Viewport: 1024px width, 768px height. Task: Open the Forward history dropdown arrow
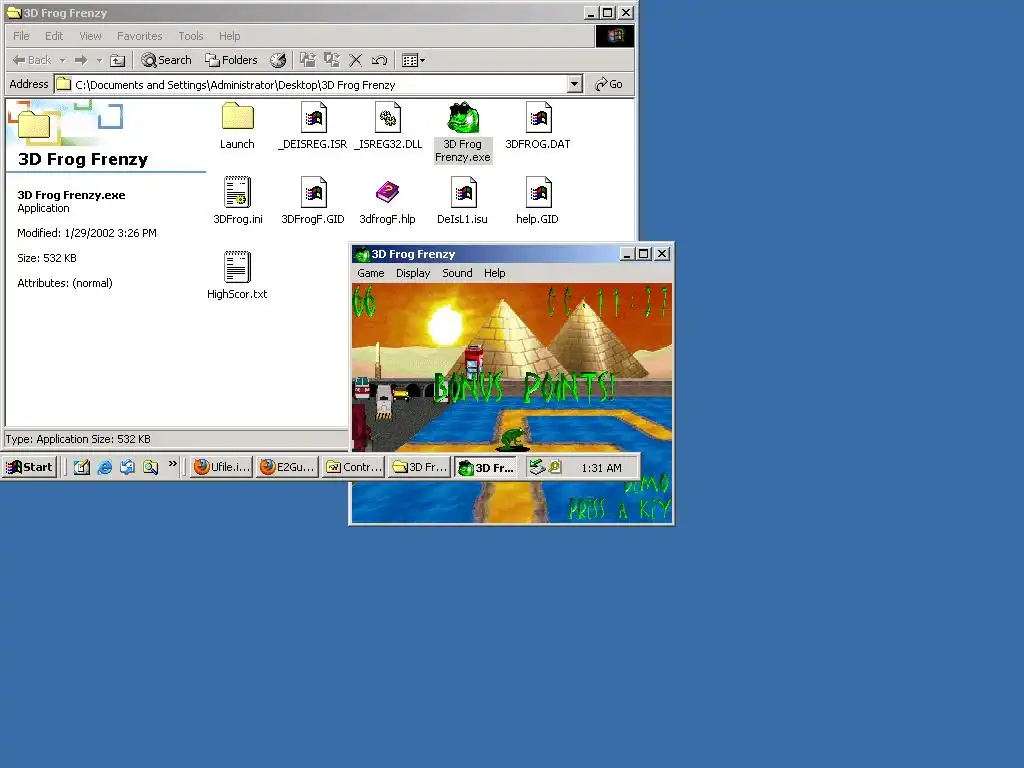point(99,60)
